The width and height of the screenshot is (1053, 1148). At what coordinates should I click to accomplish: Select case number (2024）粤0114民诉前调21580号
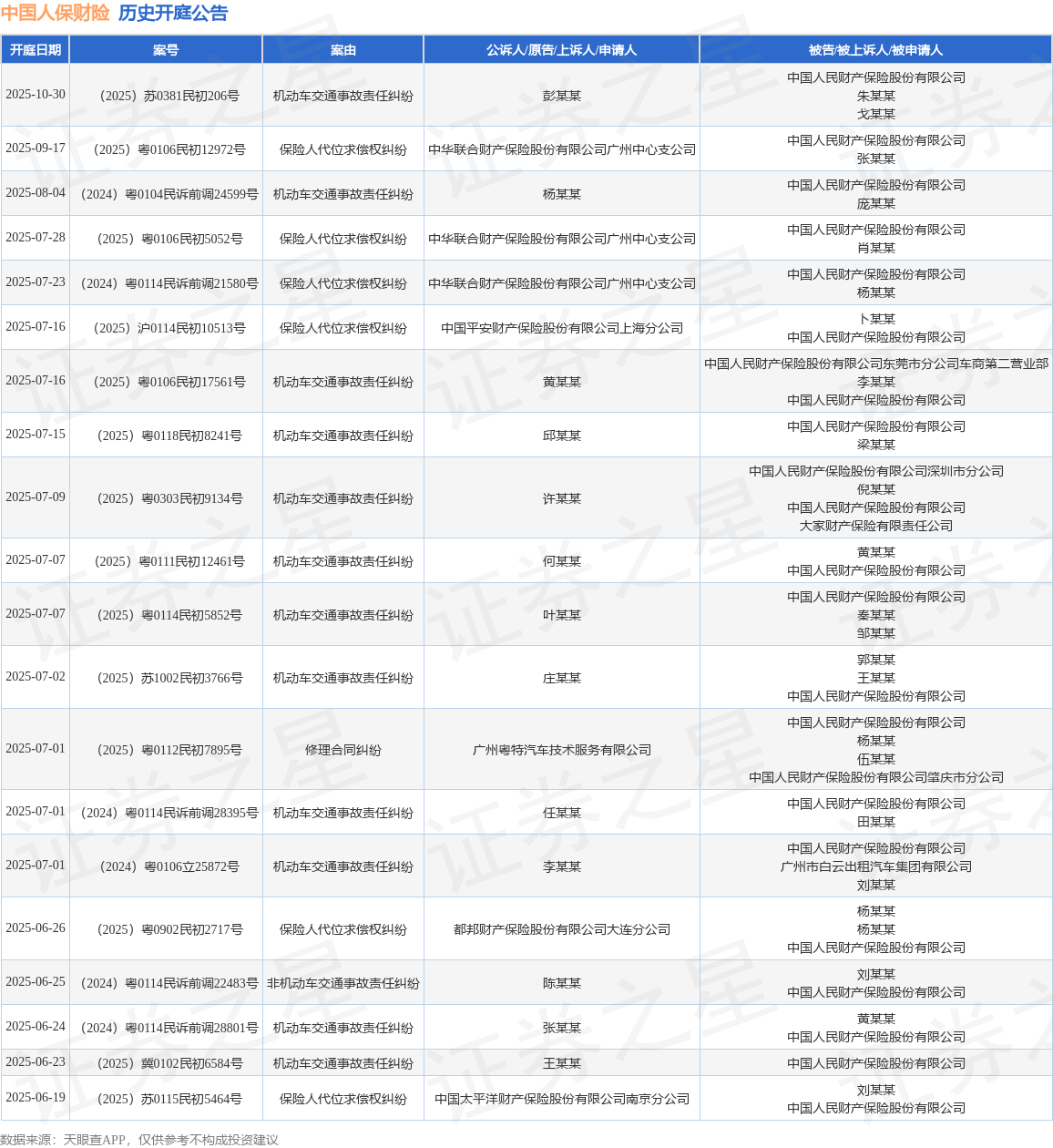(166, 283)
